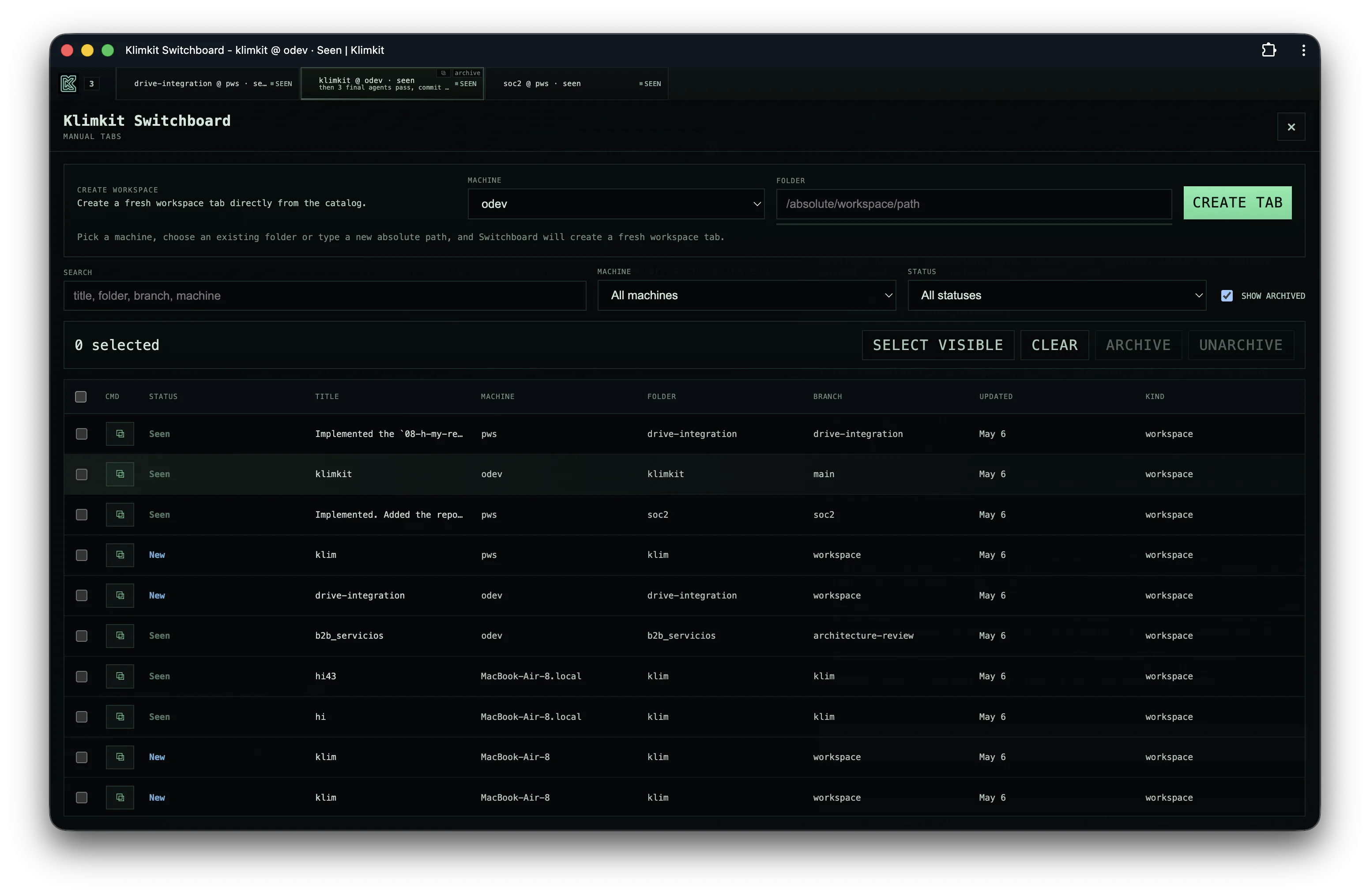Check the b2b_servicios row checkbox
The width and height of the screenshot is (1370, 896).
[82, 636]
